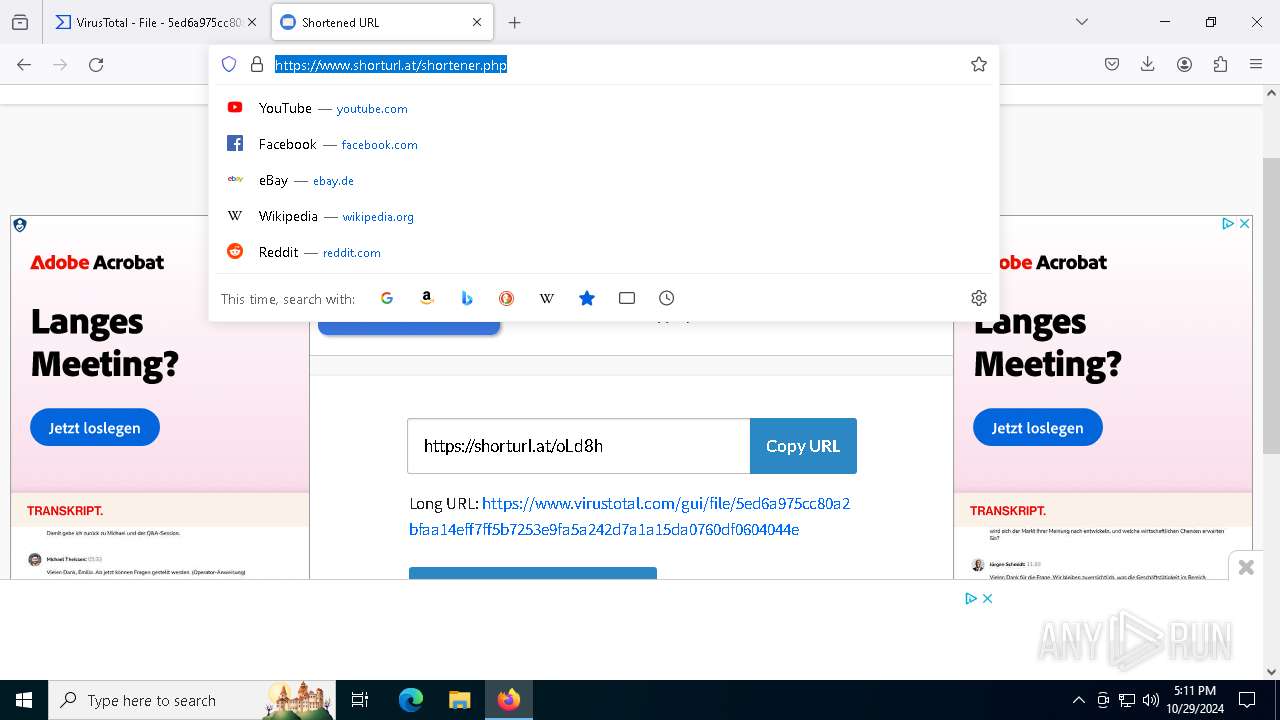Close the VirusTotal tab

coord(251,22)
